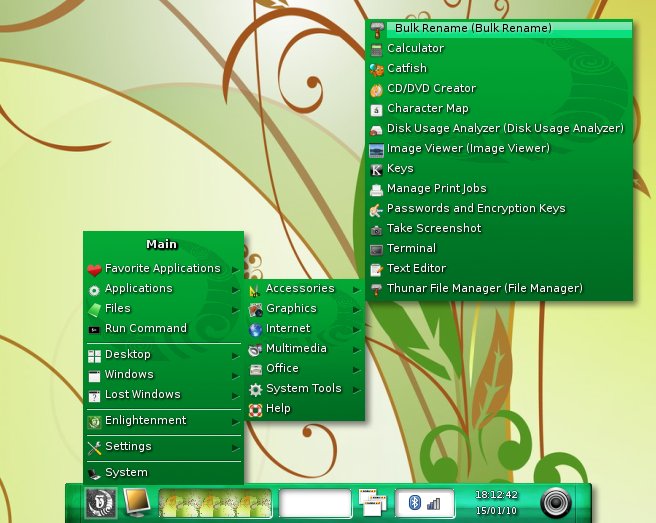The height and width of the screenshot is (523, 656).
Task: Launch Calculator from its label
Action: click(x=415, y=48)
